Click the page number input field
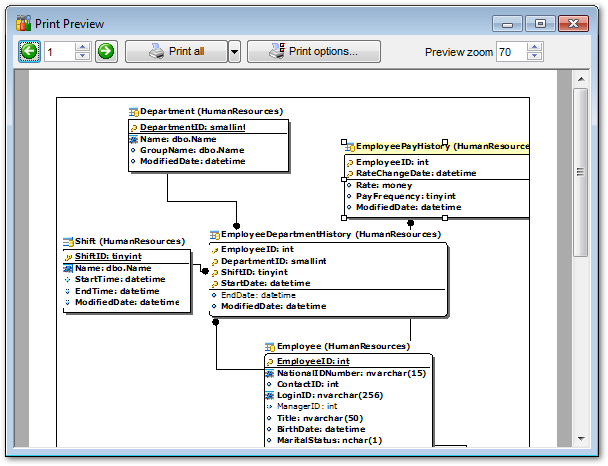Screen dimensions: 608x466 click(x=59, y=51)
